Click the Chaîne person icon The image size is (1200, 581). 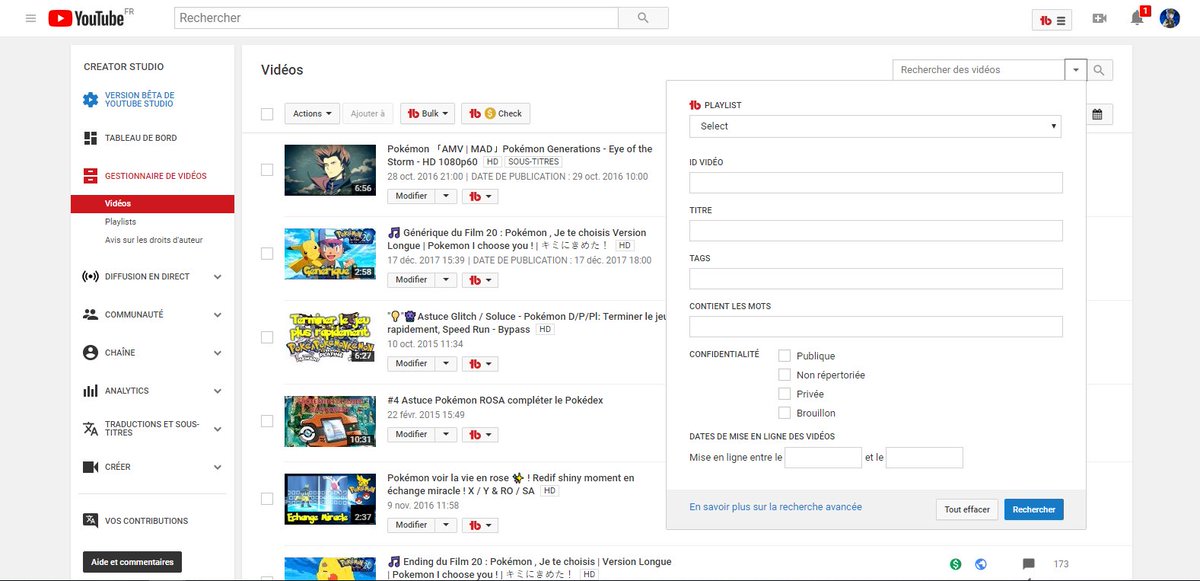(91, 353)
